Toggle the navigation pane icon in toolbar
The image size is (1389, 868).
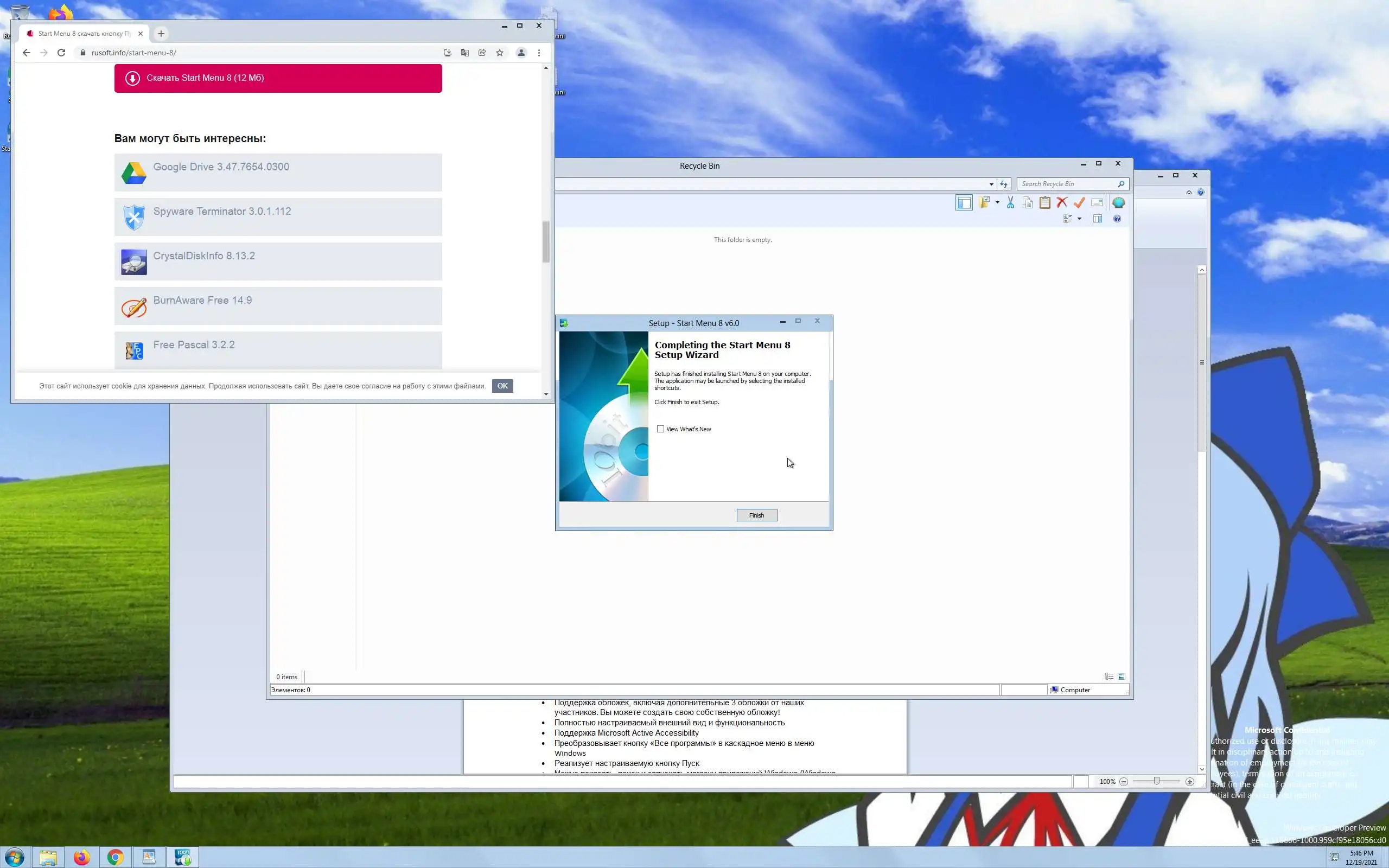point(964,203)
